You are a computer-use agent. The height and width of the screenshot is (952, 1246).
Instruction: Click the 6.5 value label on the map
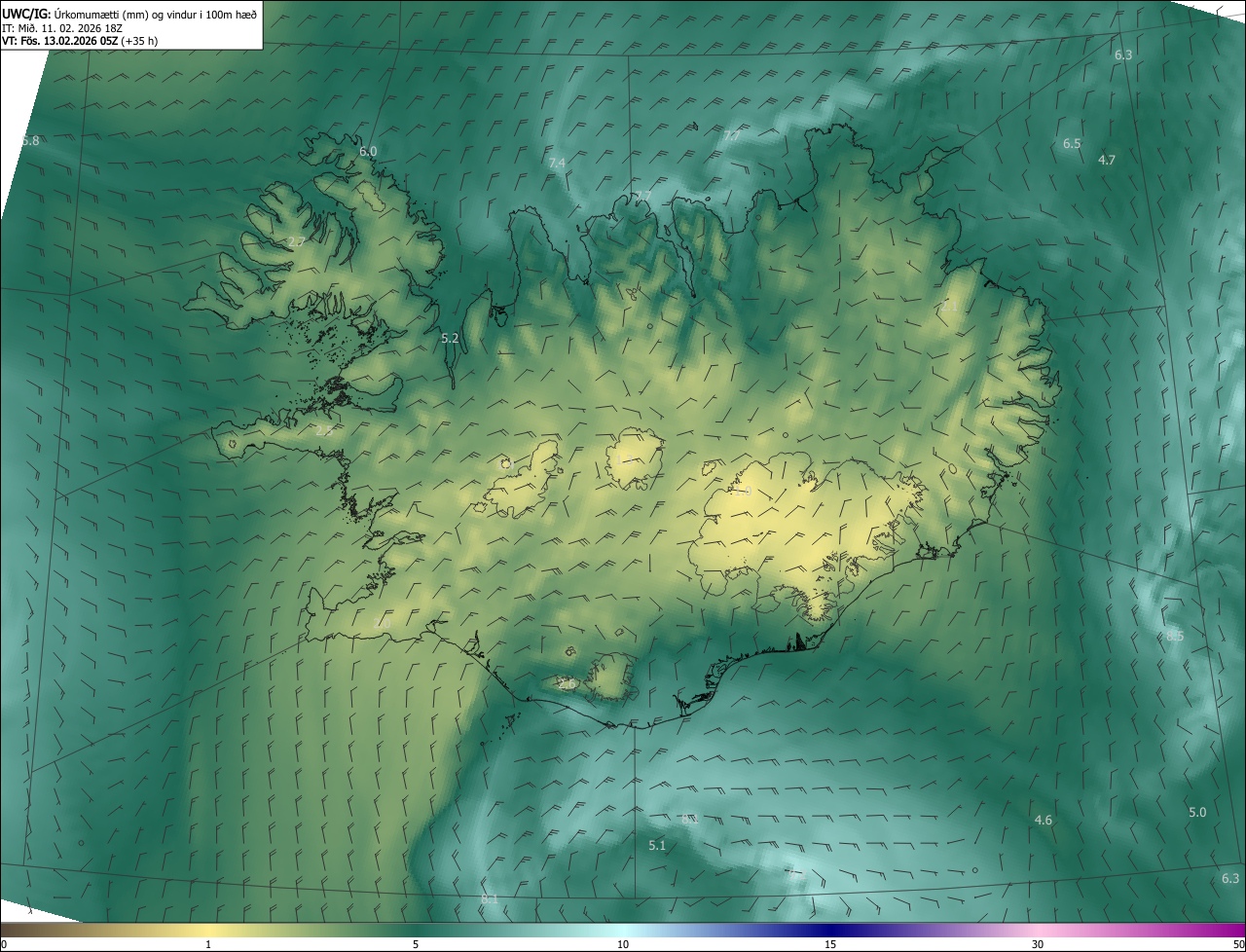pos(1072,144)
